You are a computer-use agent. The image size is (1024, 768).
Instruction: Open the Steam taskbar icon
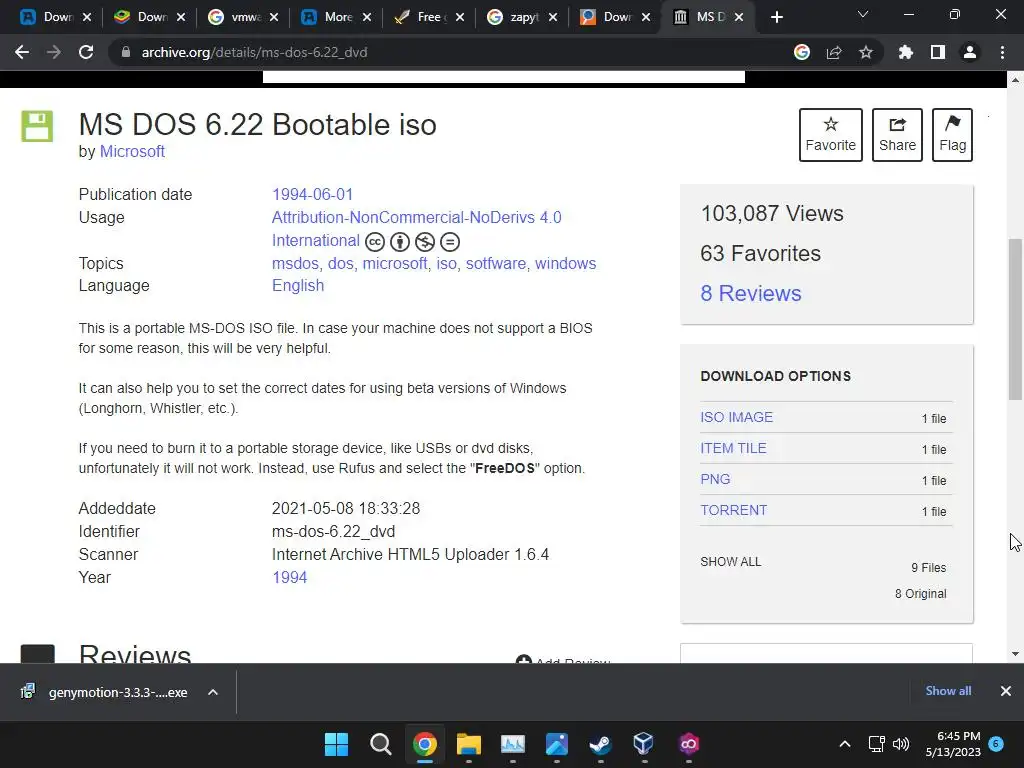pyautogui.click(x=600, y=744)
